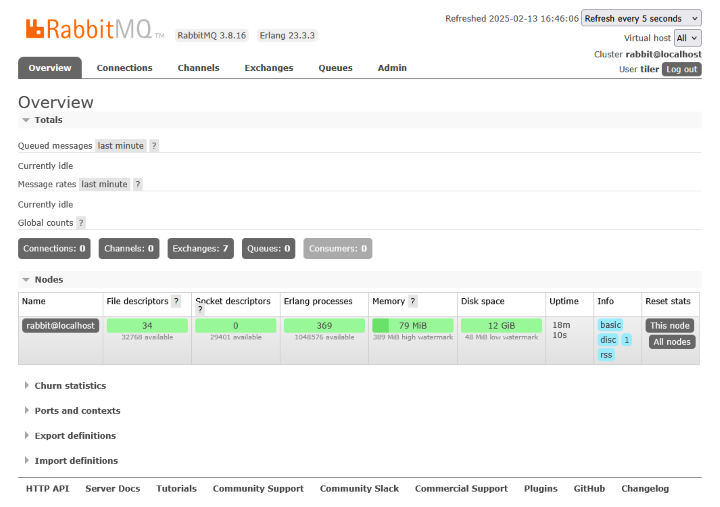Reset stats for This node
The width and height of the screenshot is (720, 507).
click(x=669, y=326)
